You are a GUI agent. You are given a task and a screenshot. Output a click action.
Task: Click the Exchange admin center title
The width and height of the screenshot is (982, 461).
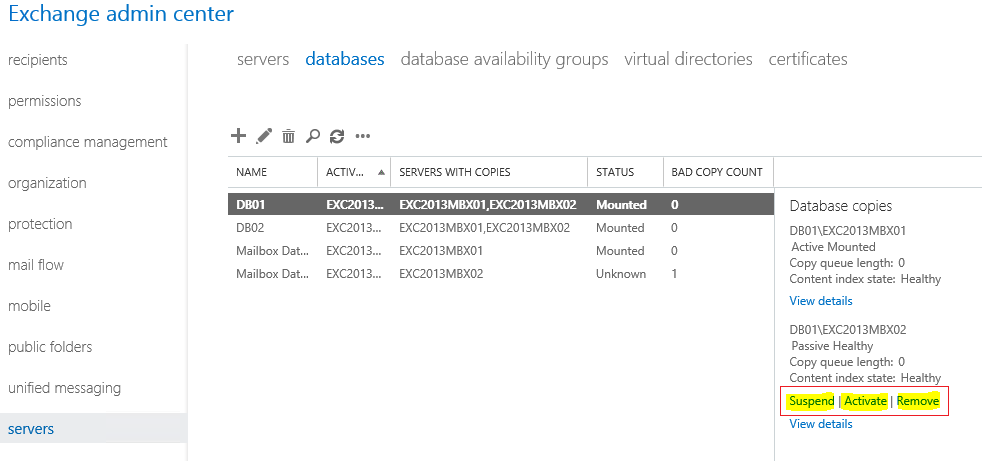121,14
